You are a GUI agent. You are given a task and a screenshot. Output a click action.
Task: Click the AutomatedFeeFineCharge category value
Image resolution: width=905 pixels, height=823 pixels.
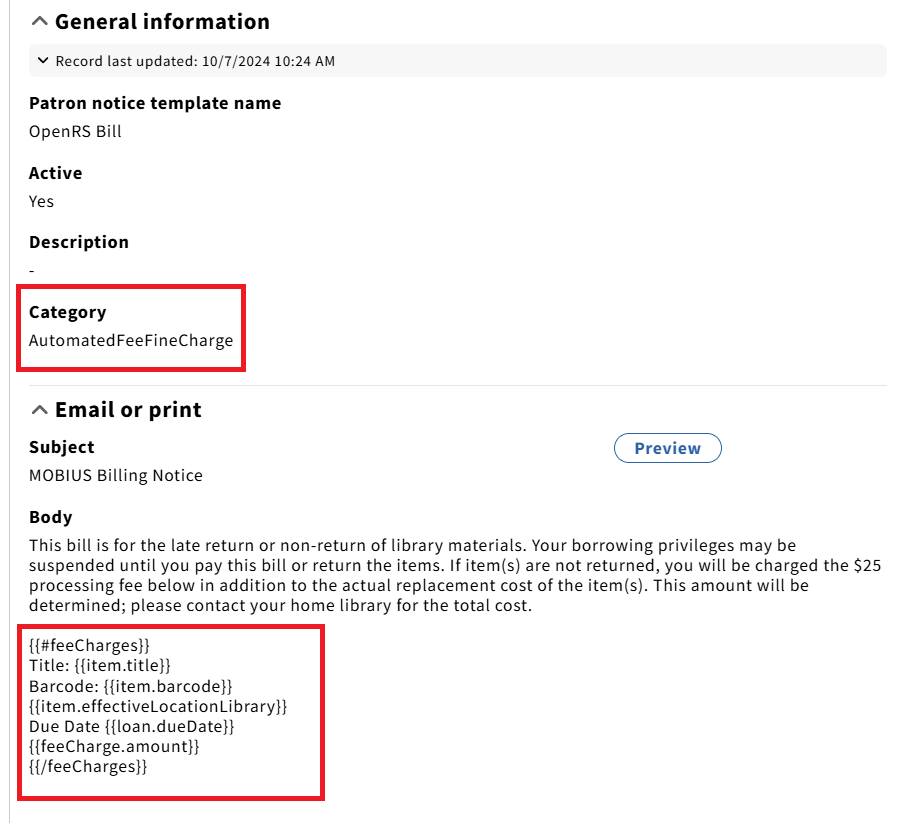point(131,340)
